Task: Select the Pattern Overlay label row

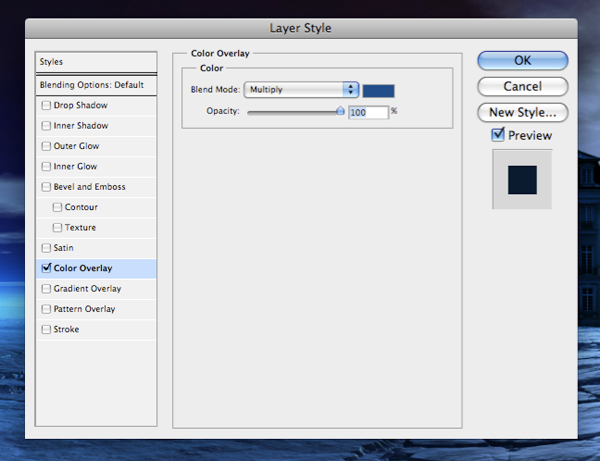Action: pyautogui.click(x=96, y=309)
